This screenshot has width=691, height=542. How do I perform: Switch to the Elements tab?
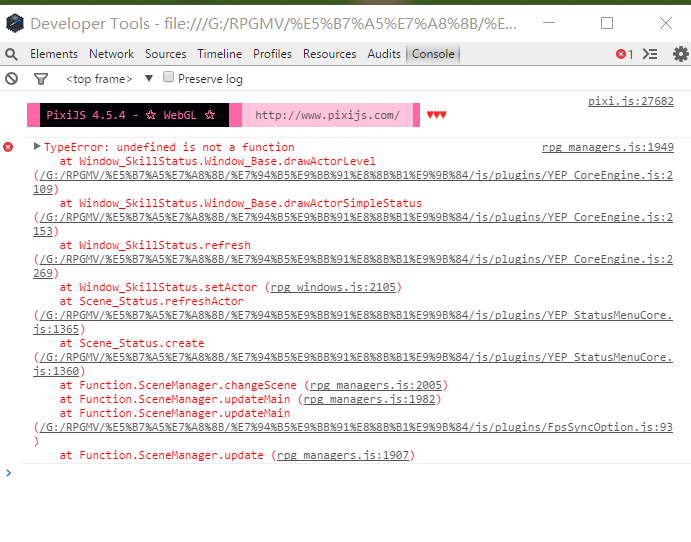click(54, 54)
